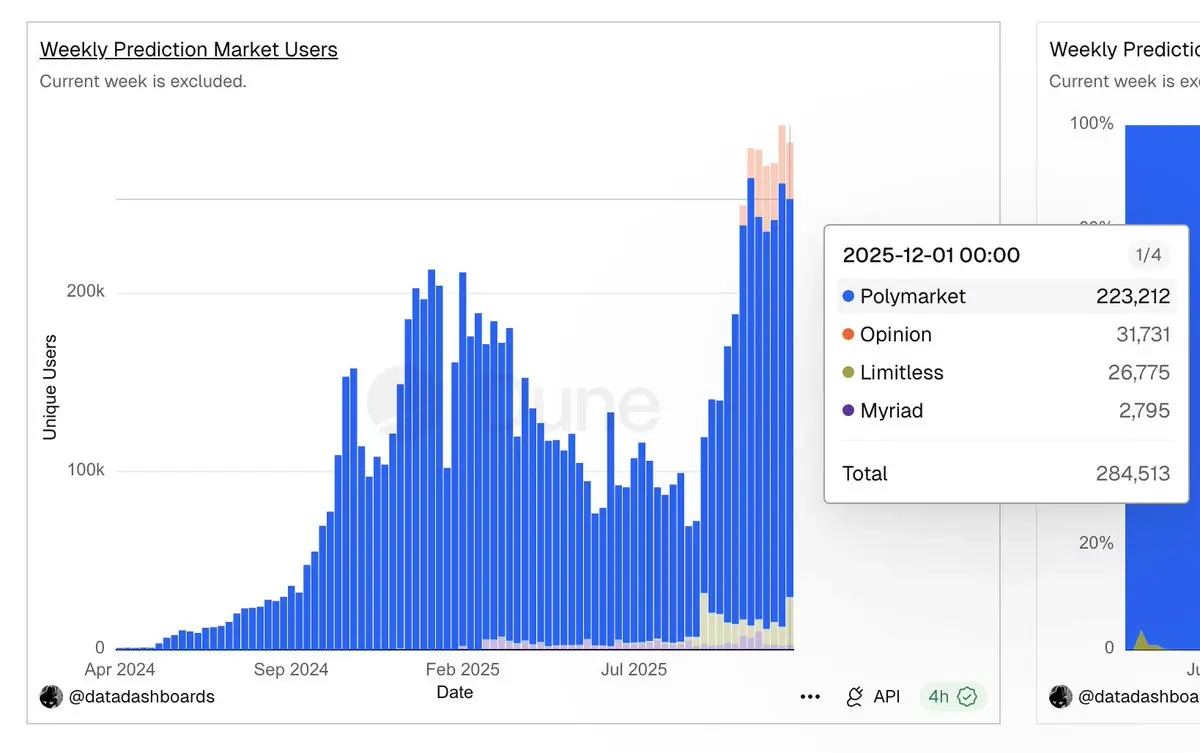Click the Feb 2025 x-axis label
The width and height of the screenshot is (1200, 753).
462,669
